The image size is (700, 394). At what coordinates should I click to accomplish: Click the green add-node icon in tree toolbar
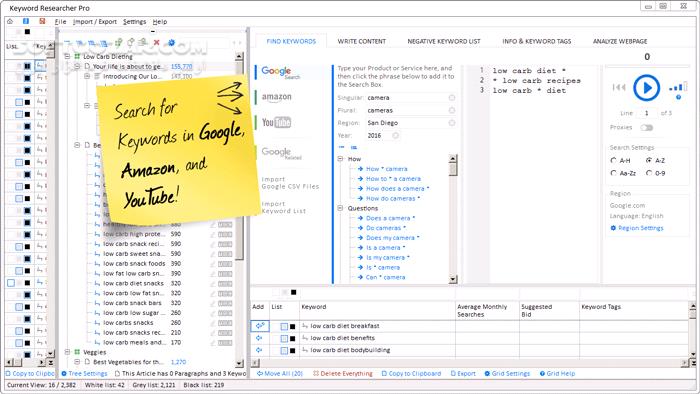118,42
